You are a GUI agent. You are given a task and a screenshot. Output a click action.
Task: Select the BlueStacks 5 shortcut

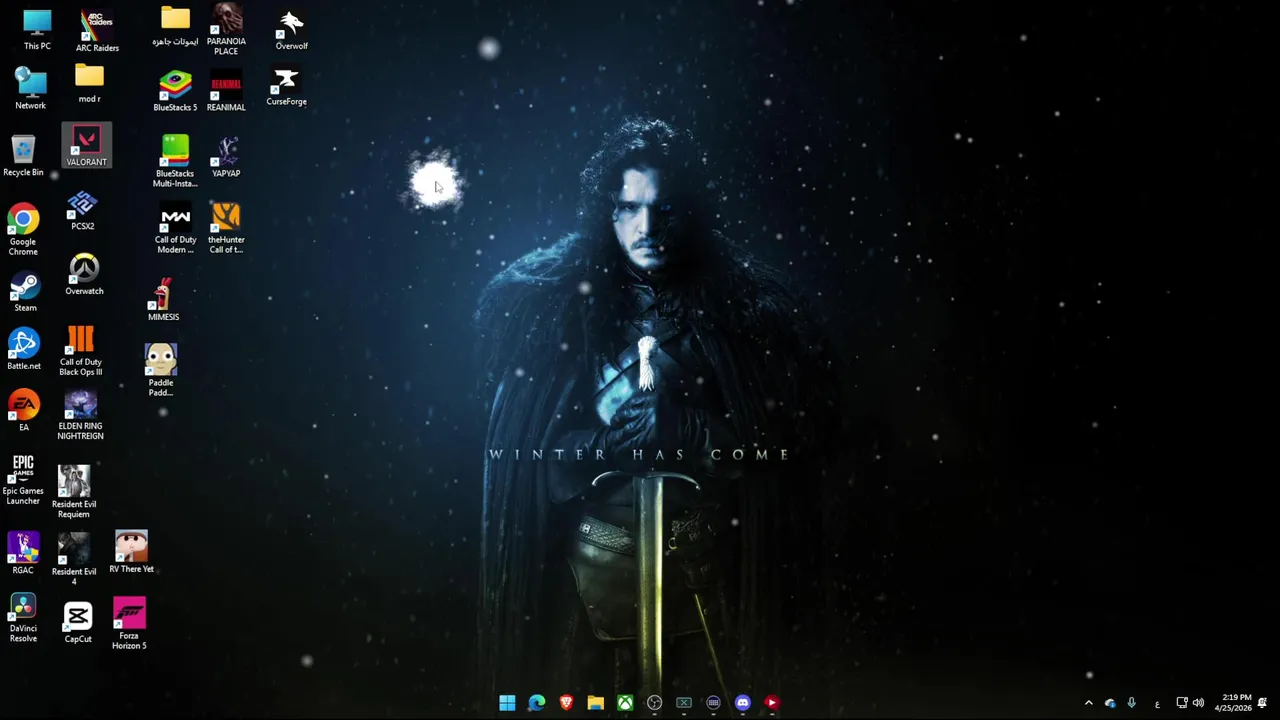175,91
